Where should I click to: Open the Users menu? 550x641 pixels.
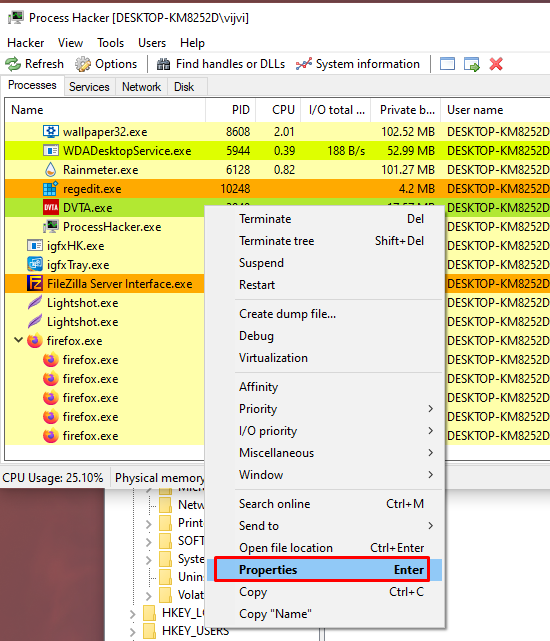pos(152,43)
